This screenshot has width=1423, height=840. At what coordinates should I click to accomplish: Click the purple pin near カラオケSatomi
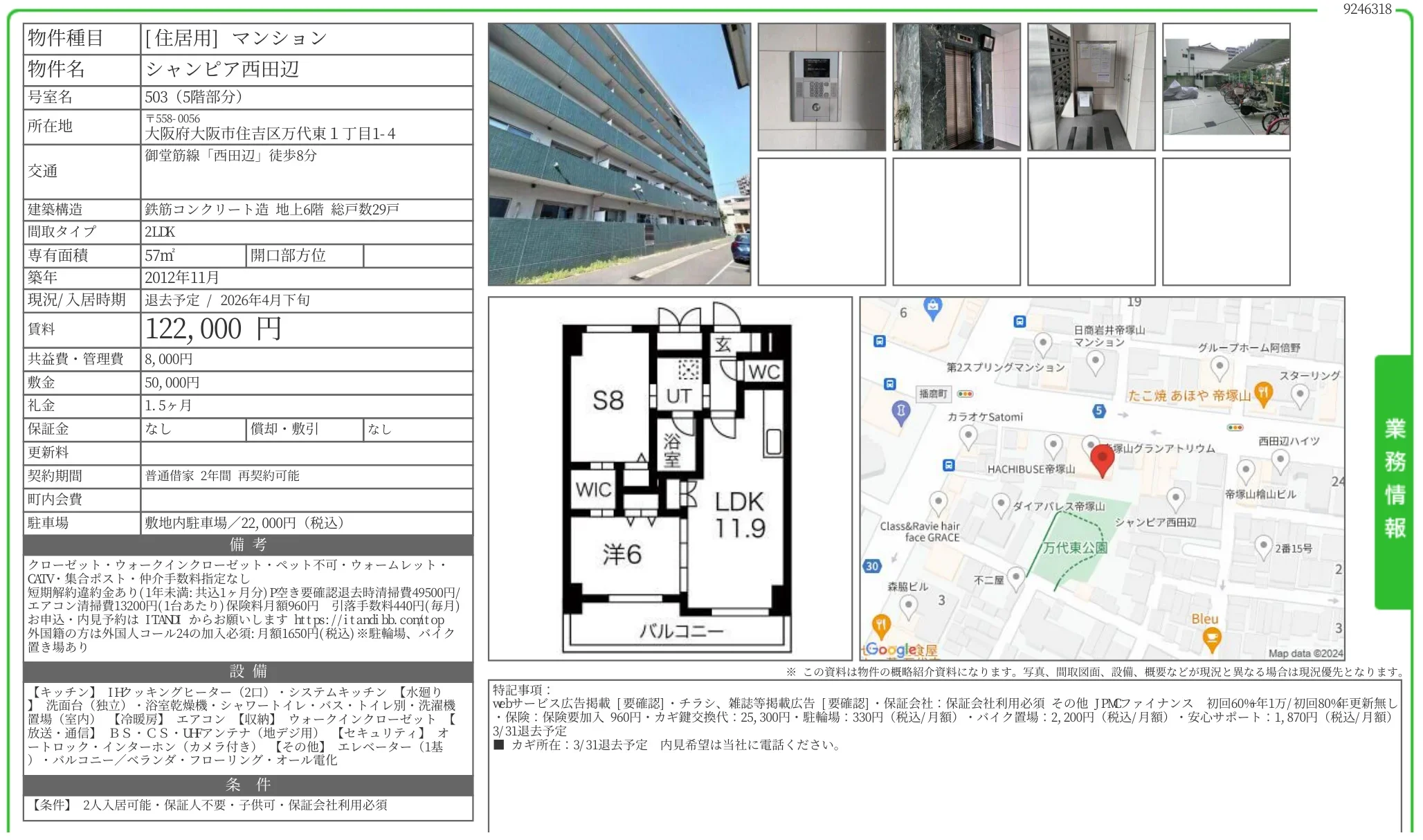(901, 411)
